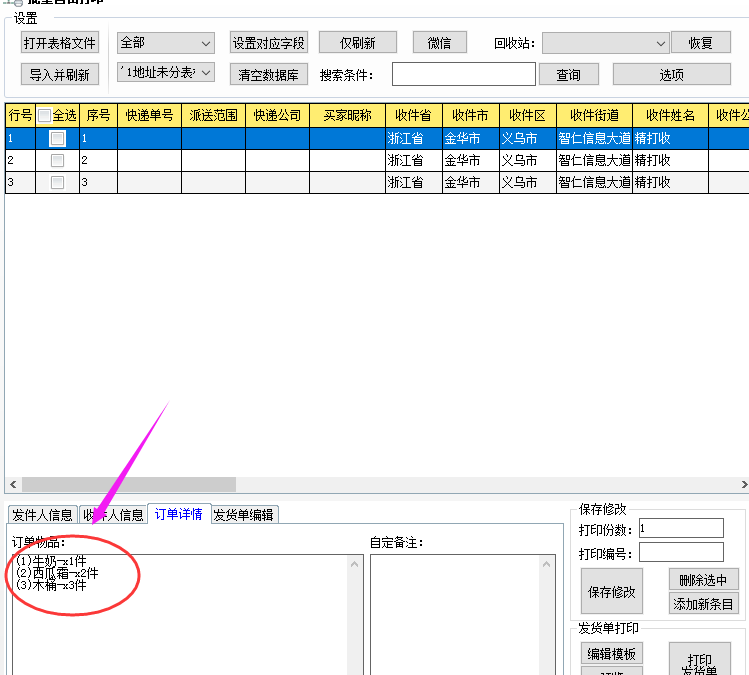Click the 查询 search button
The width and height of the screenshot is (749, 675).
(x=568, y=74)
